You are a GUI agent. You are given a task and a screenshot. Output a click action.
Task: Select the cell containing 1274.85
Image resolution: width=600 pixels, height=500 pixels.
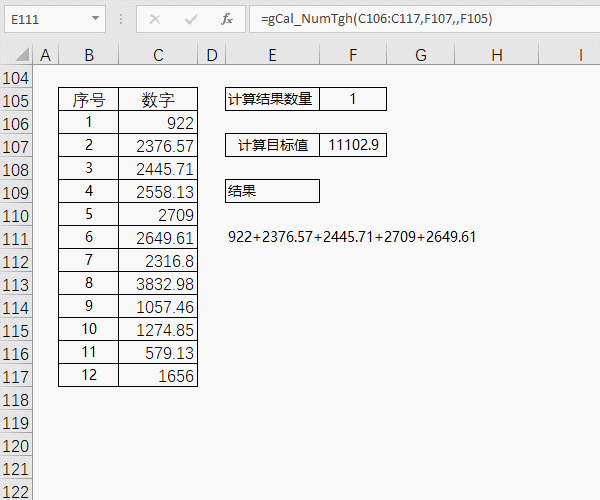click(158, 329)
